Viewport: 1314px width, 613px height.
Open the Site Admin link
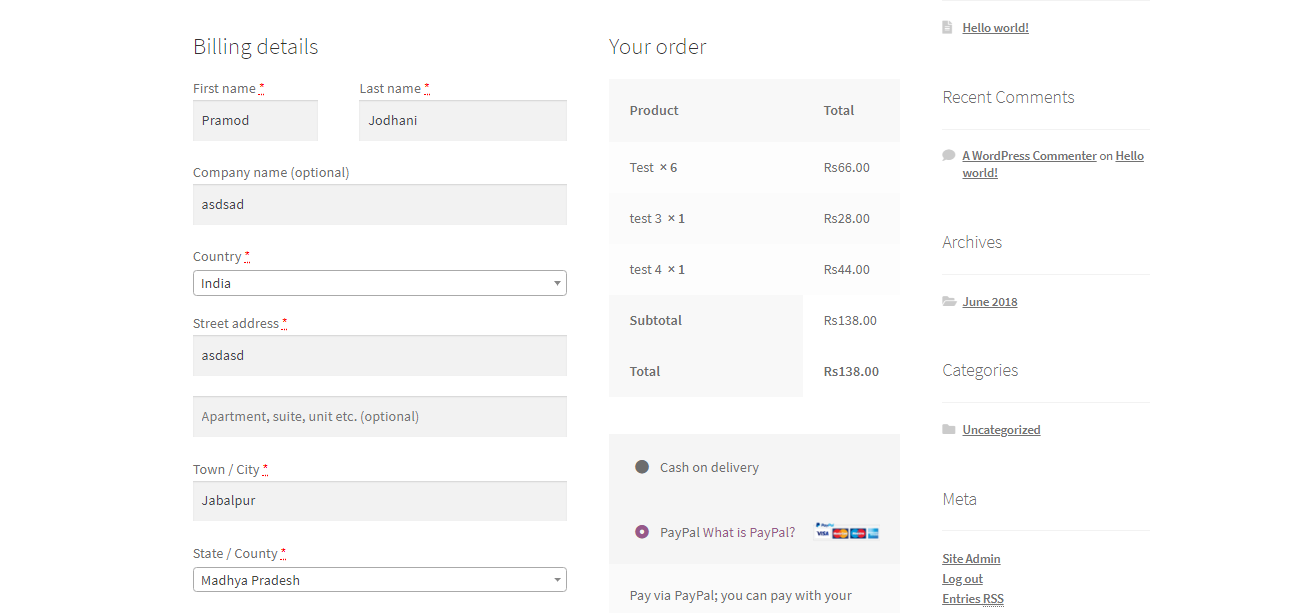click(971, 559)
